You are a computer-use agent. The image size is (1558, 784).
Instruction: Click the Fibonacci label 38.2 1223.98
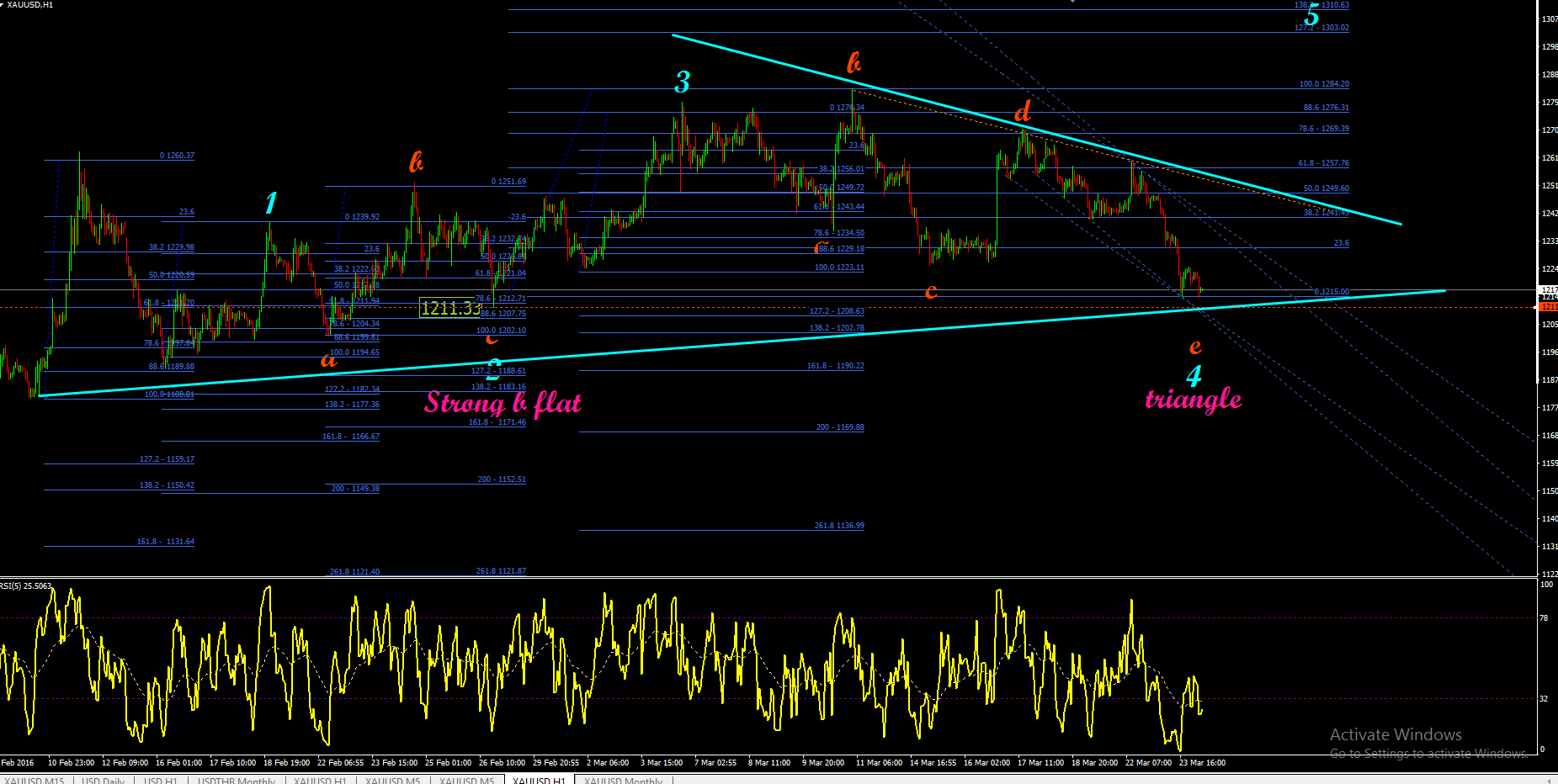pos(172,247)
